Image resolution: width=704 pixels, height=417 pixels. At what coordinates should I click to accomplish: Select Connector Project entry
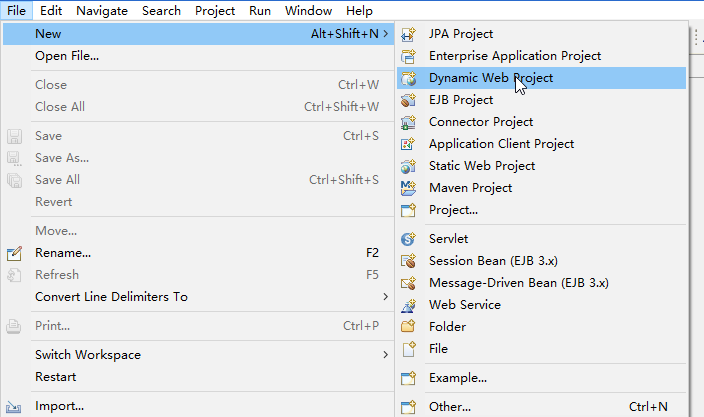[x=541, y=122]
